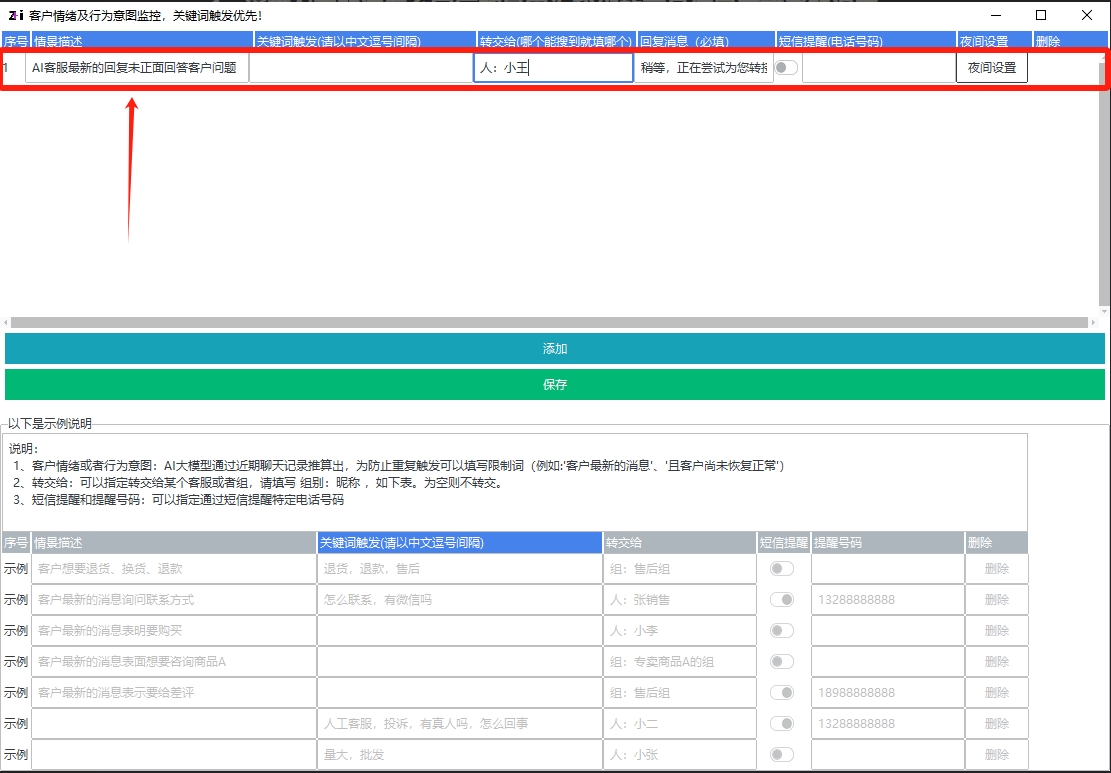Click the 转交给 column header in top table
1111x773 pixels.
coord(556,41)
